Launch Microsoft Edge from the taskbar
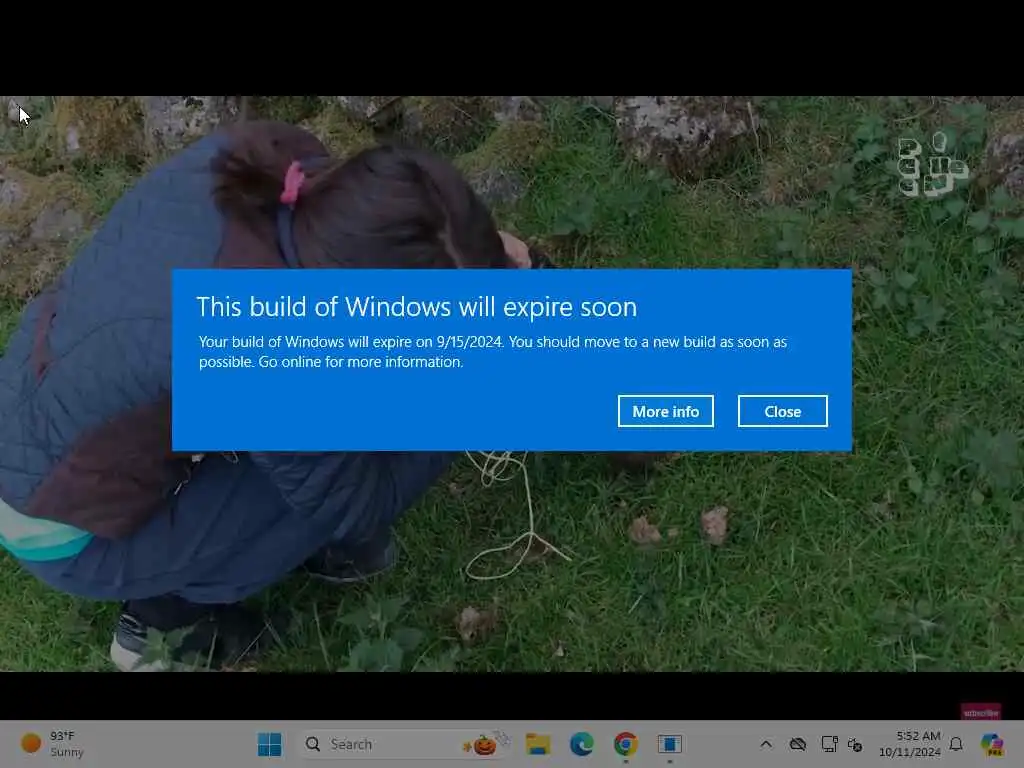 click(581, 744)
